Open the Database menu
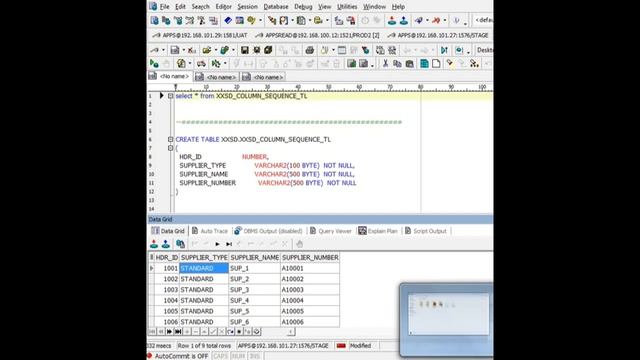This screenshot has width=640, height=360. tap(276, 7)
